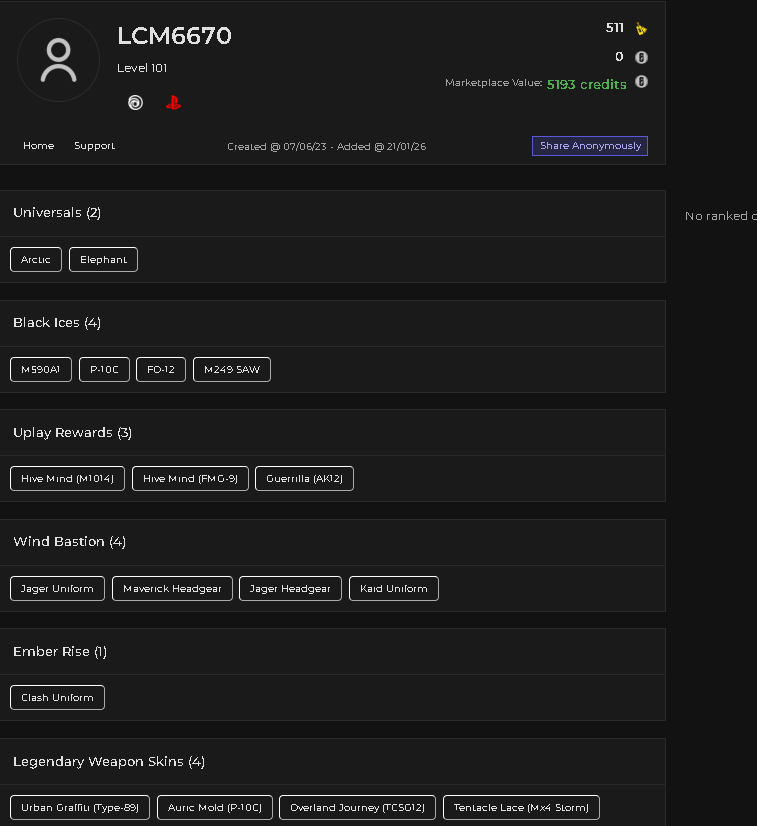Click the credits coin icon next to 0
This screenshot has height=826, width=757.
641,57
